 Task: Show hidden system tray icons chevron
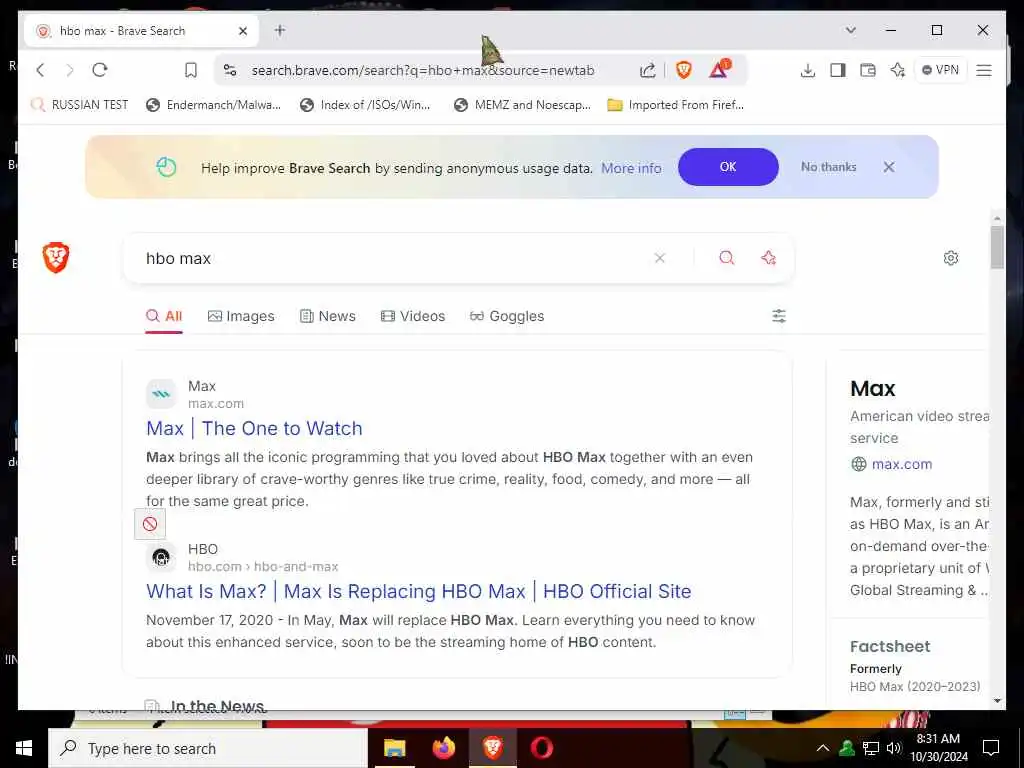823,748
